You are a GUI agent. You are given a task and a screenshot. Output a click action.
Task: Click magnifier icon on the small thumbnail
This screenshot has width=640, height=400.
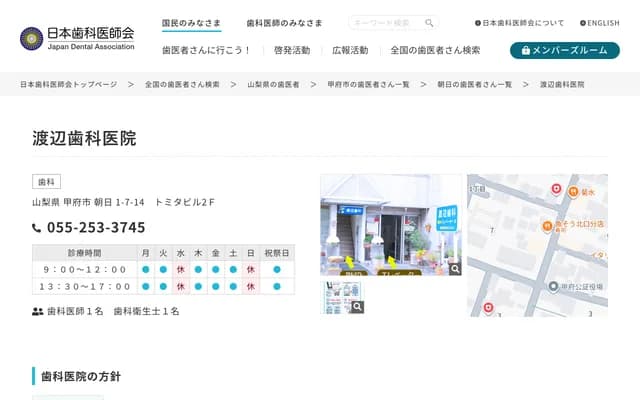click(357, 307)
